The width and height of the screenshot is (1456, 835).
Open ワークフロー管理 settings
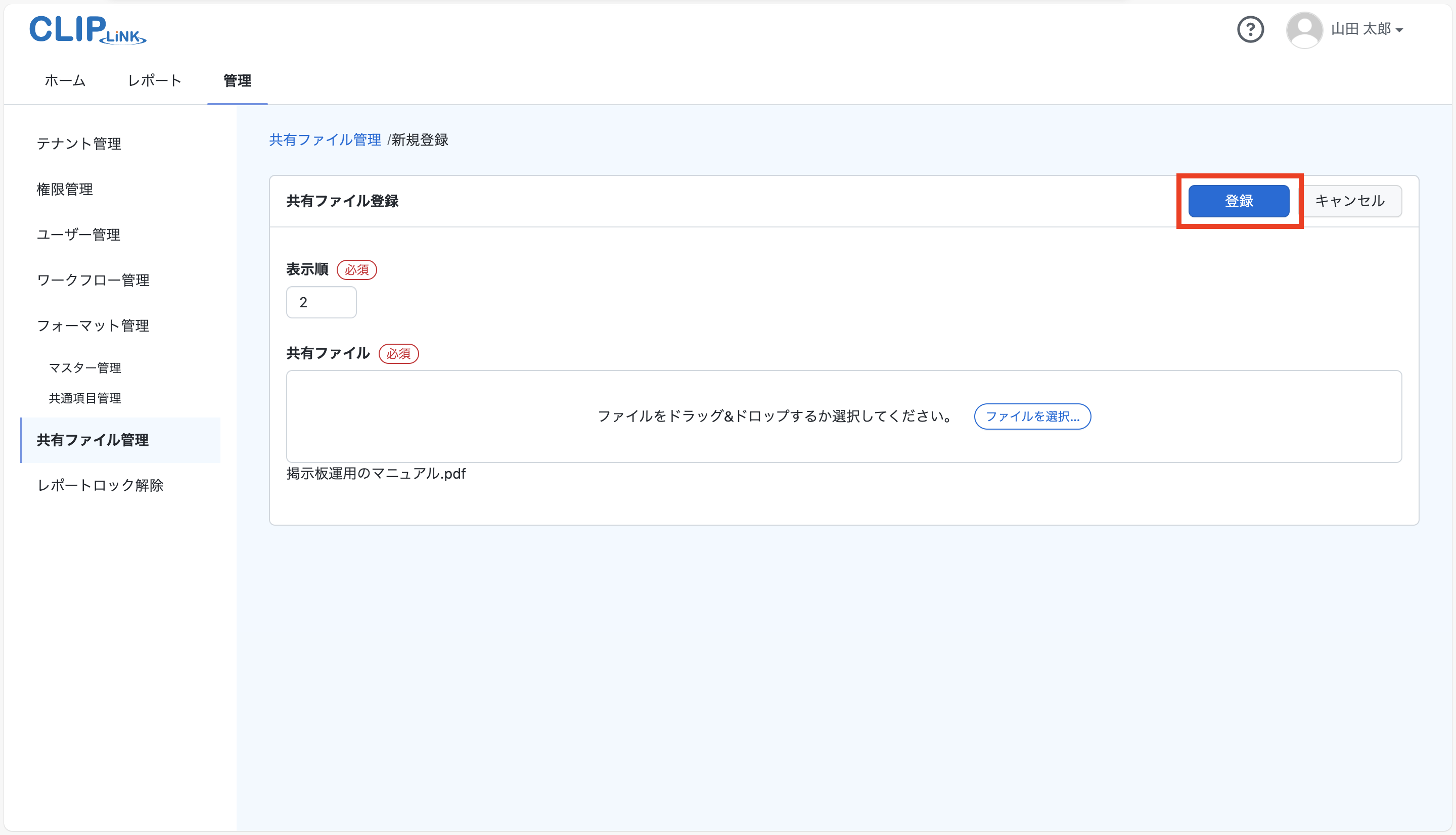click(93, 280)
